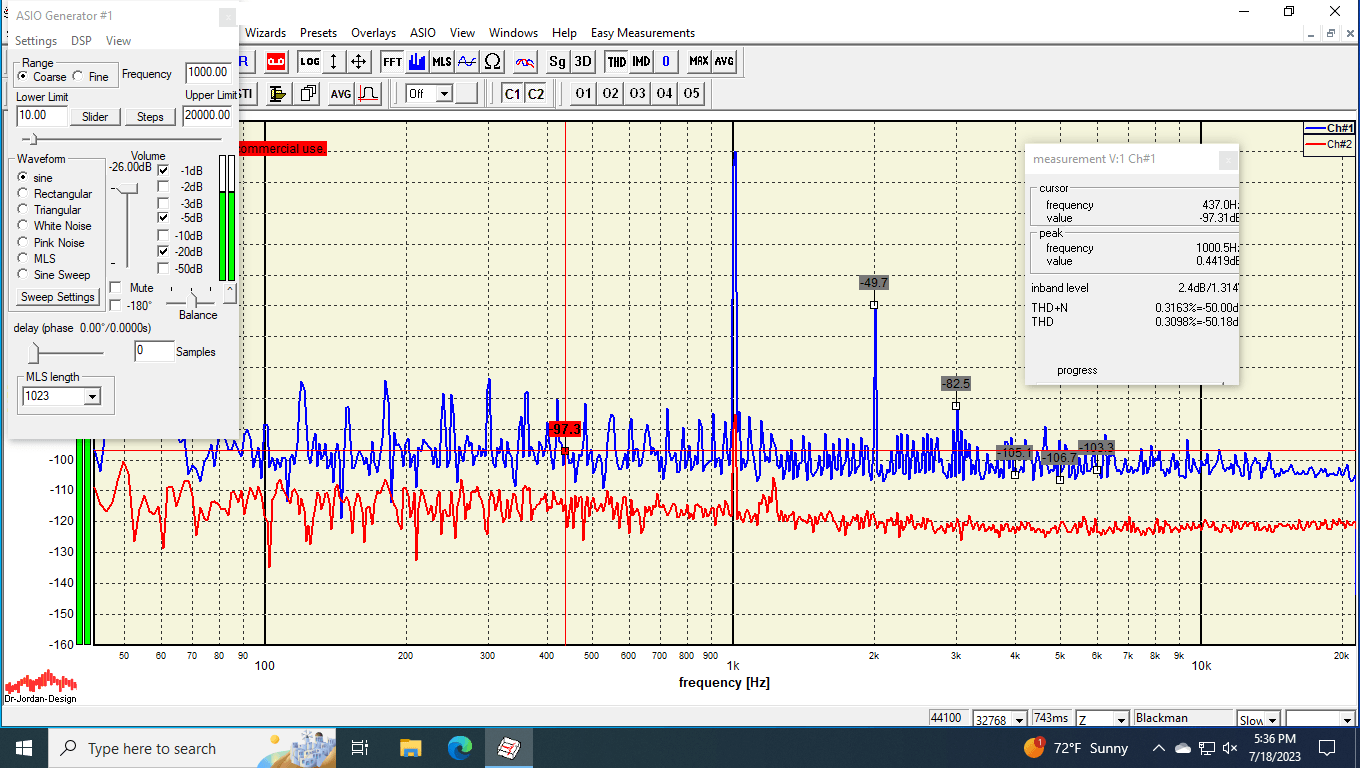1360x769 pixels.
Task: Click the vertical double-arrow scale icon
Action: (334, 61)
